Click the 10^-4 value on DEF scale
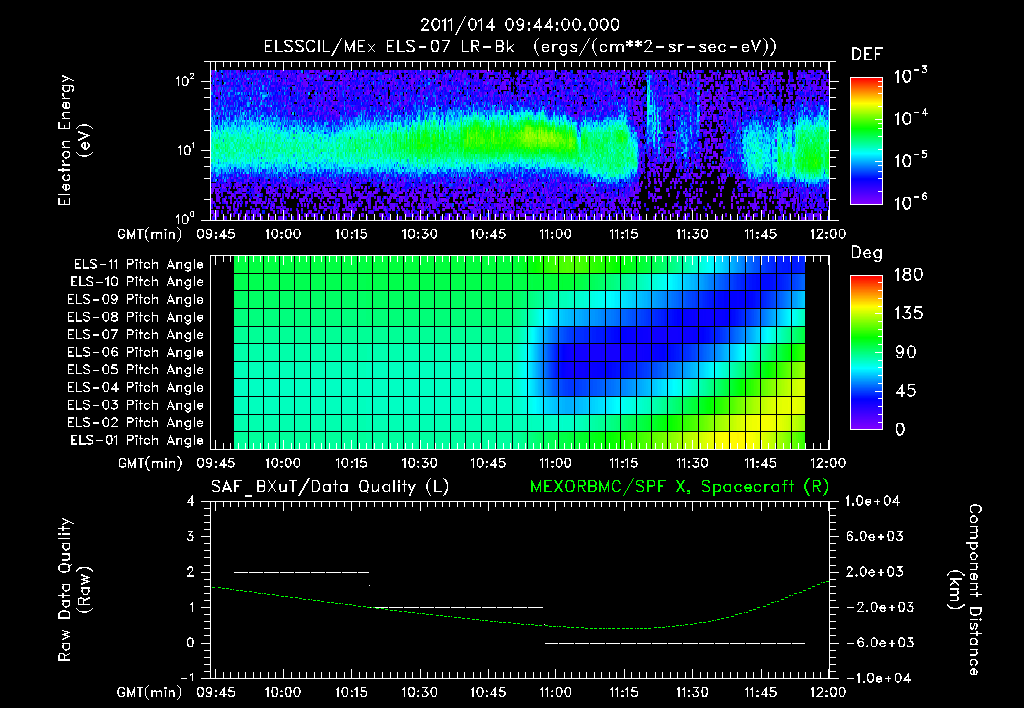1024x708 pixels. 910,117
